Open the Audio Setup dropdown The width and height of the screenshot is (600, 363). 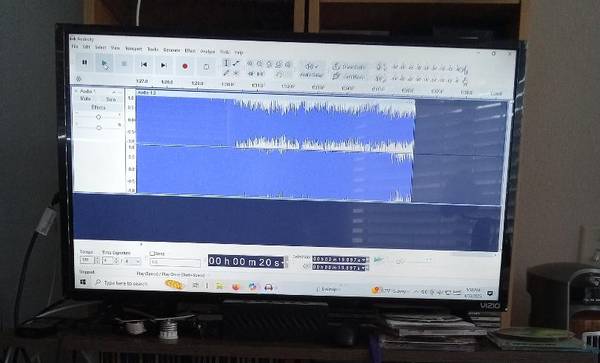coord(311,70)
